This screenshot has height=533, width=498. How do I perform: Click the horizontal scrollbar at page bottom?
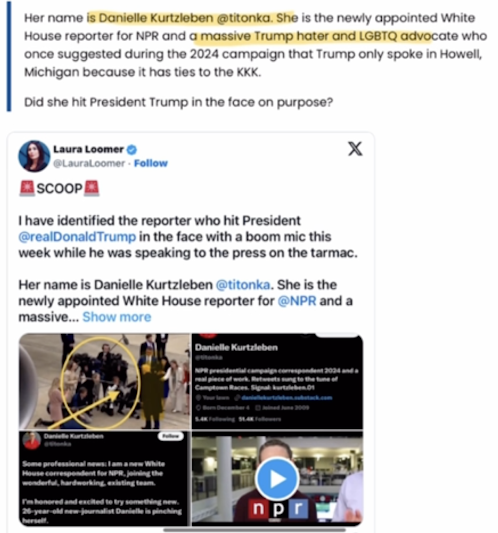pyautogui.click(x=254, y=530)
